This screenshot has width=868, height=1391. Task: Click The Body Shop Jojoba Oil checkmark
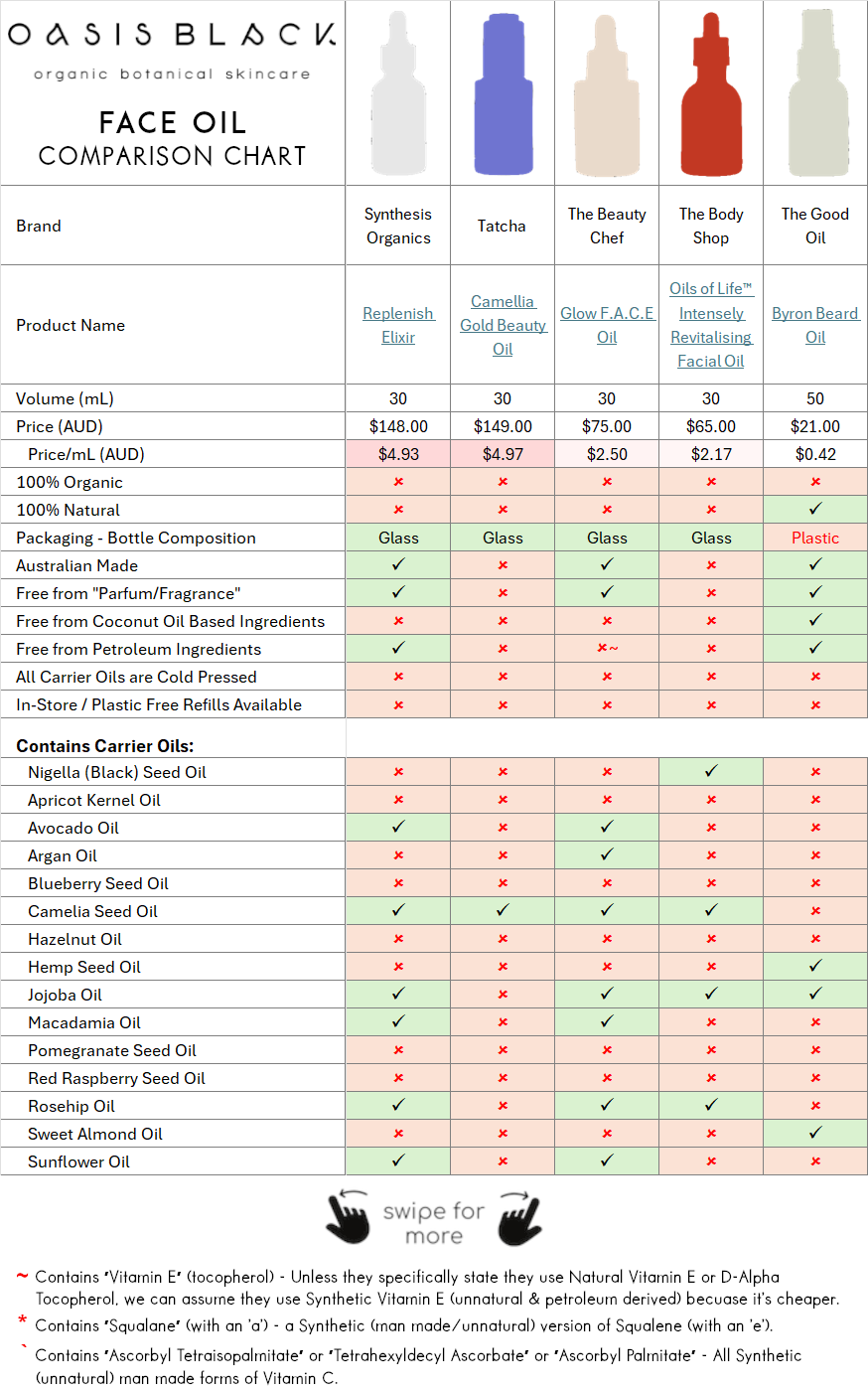pyautogui.click(x=711, y=994)
